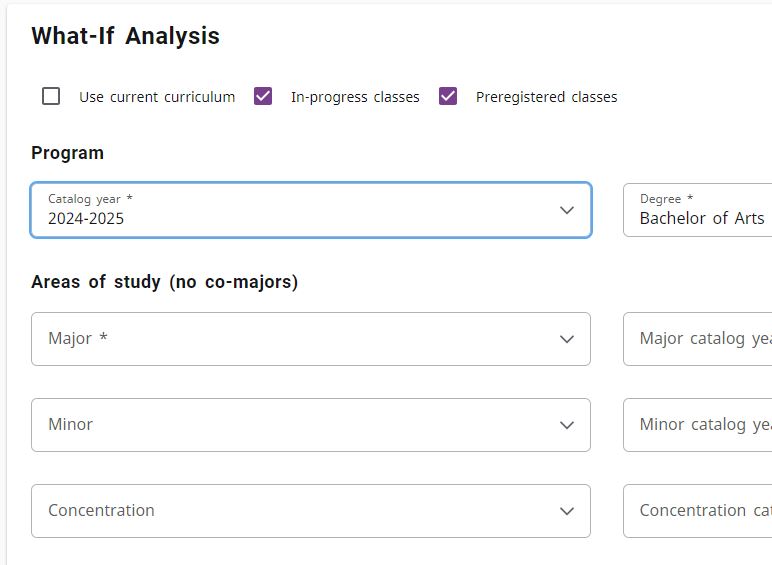Viewport: 772px width, 565px height.
Task: Open the Degree Bachelor of Arts dropdown
Action: [700, 210]
